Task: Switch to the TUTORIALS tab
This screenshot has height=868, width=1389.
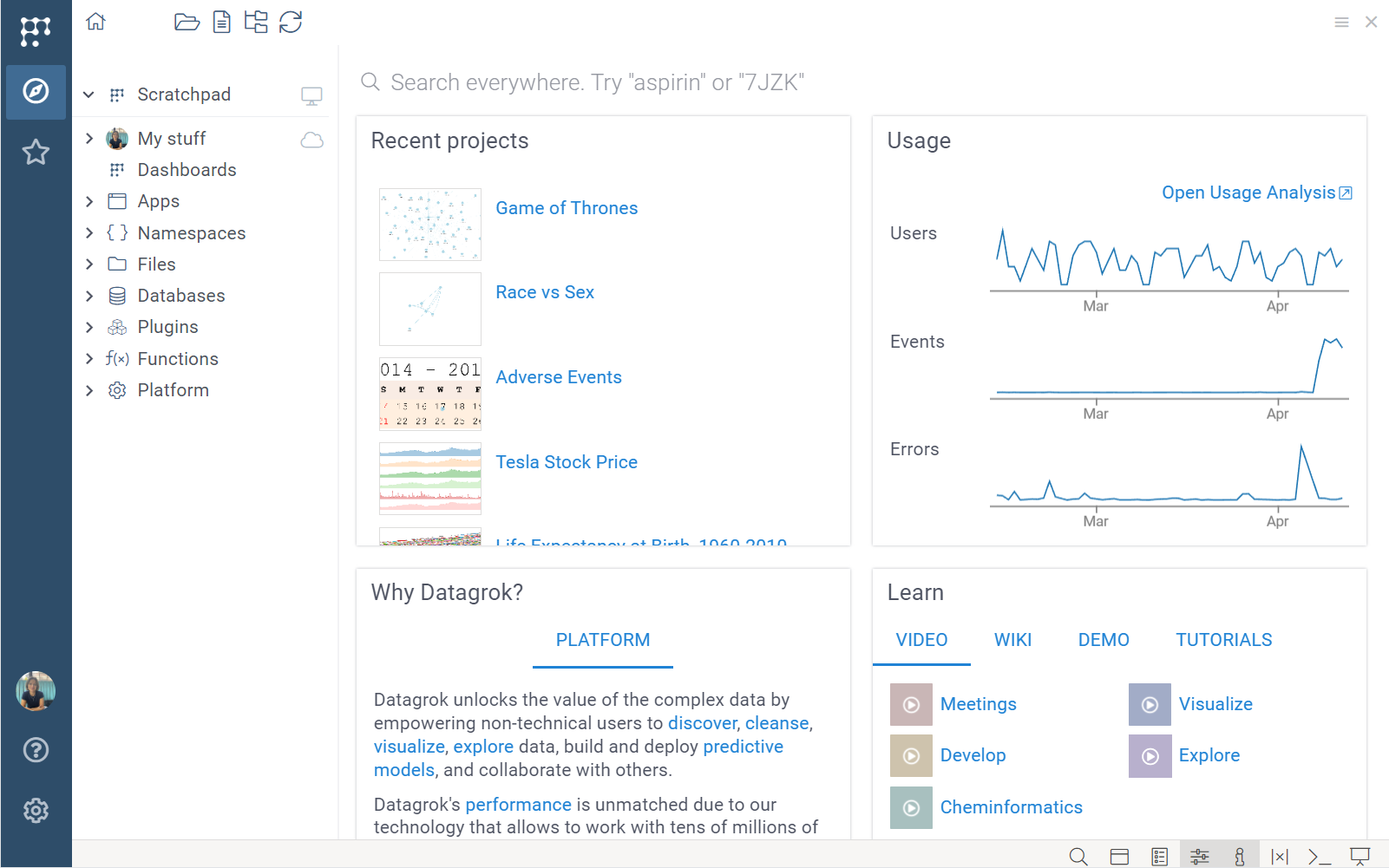Action: tap(1223, 640)
